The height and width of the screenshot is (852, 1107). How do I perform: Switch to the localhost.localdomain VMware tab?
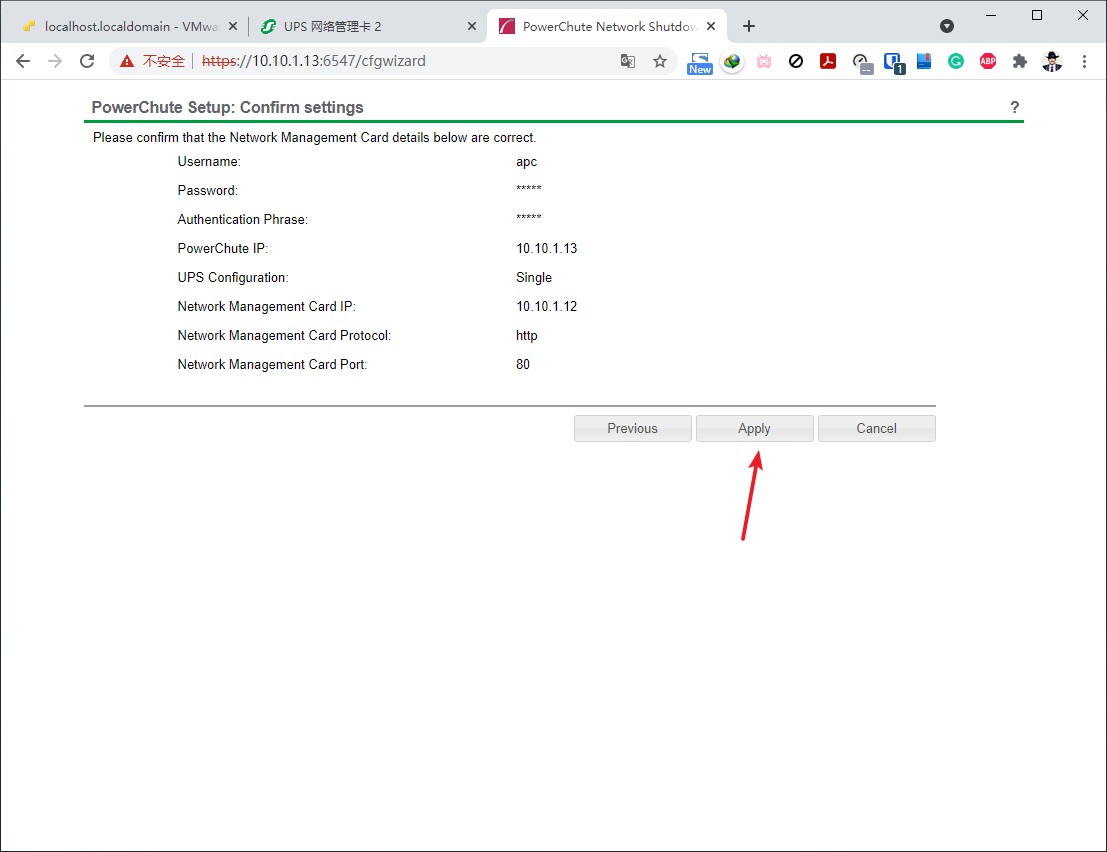pos(125,26)
